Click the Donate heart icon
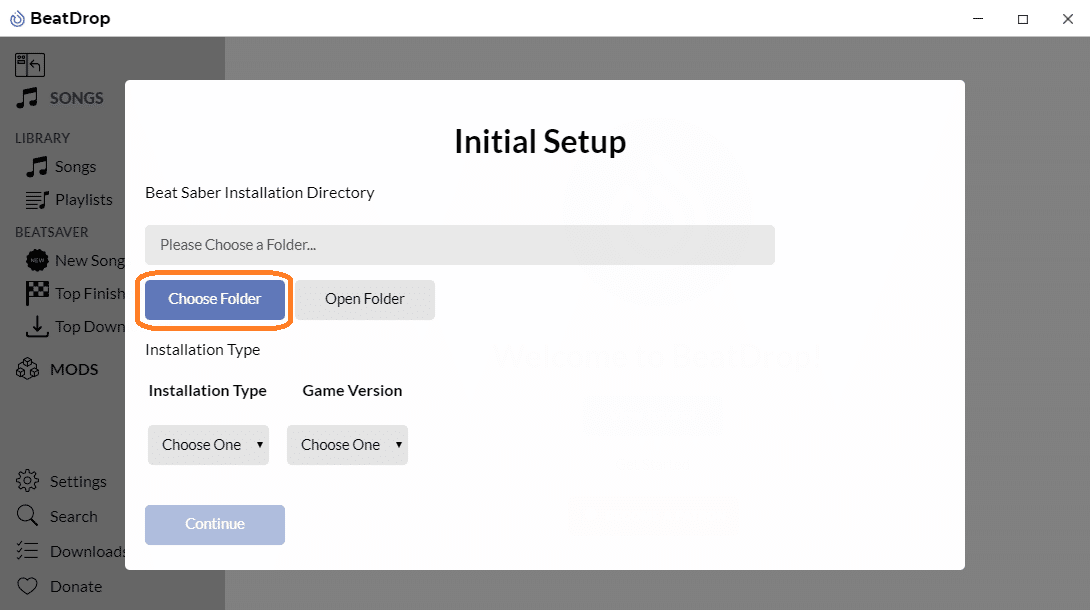The height and width of the screenshot is (610, 1090). 28,586
